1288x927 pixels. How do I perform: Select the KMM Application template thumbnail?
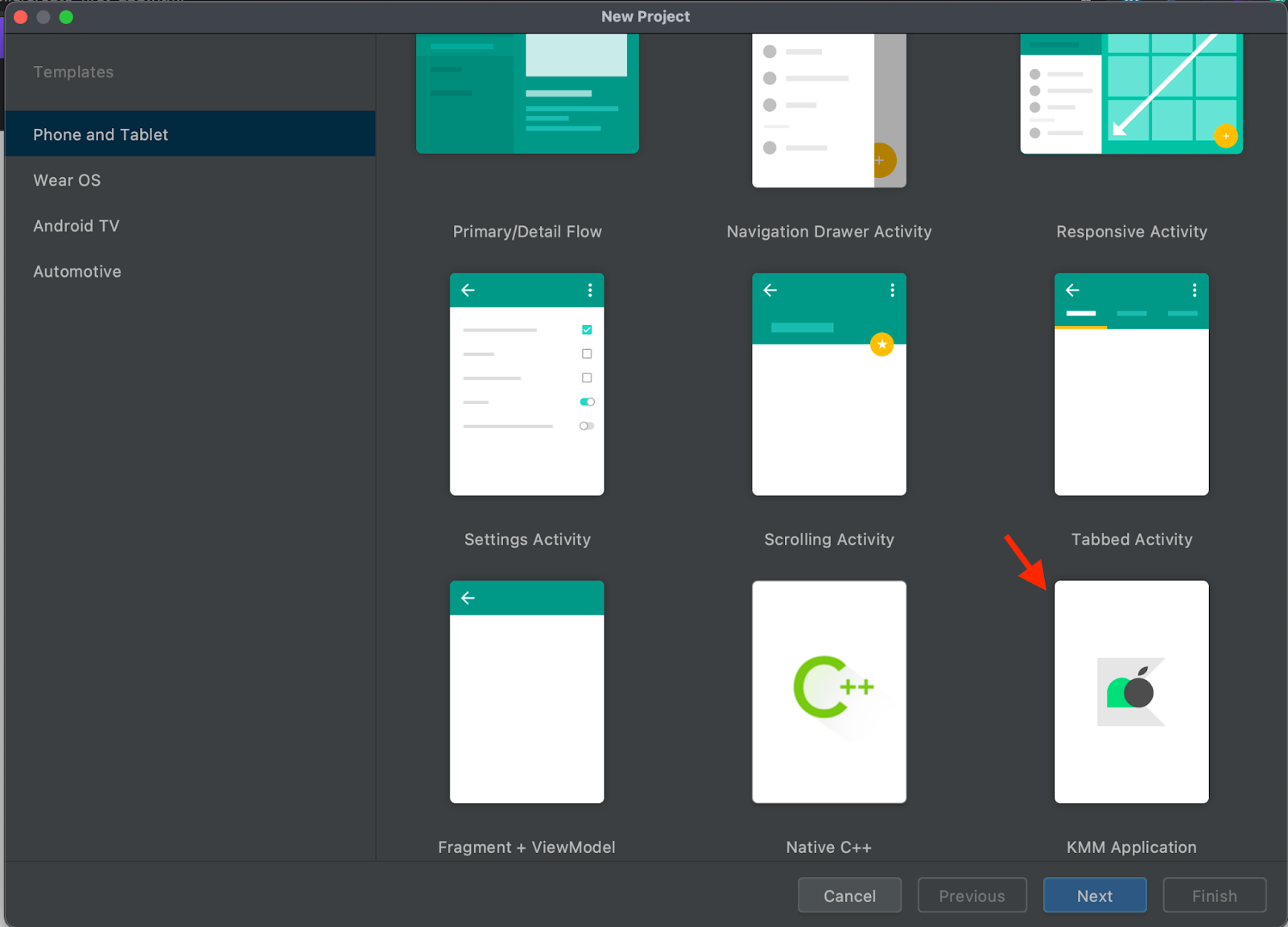[x=1131, y=692]
